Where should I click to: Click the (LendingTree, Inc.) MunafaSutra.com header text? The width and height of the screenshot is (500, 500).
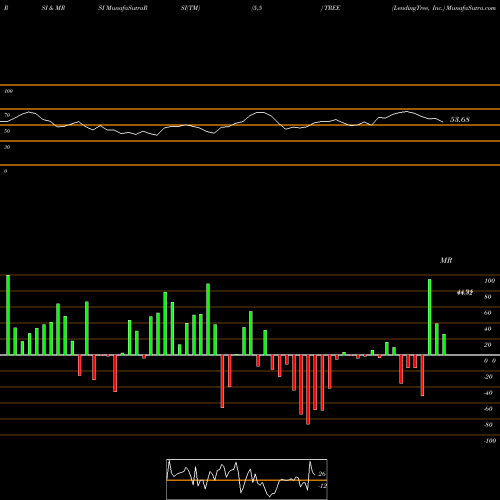(444, 8)
